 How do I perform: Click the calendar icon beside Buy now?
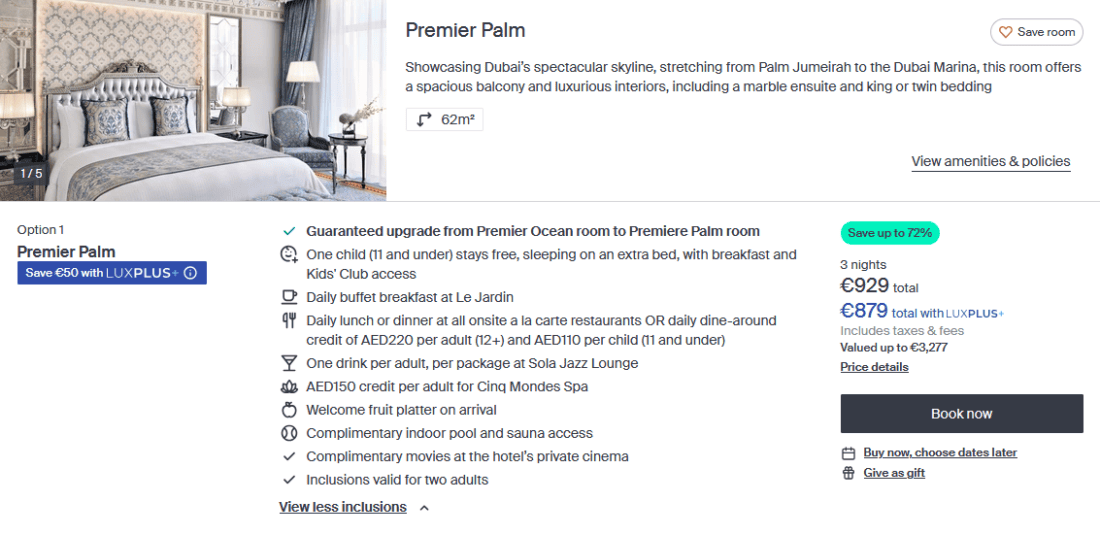tap(849, 453)
